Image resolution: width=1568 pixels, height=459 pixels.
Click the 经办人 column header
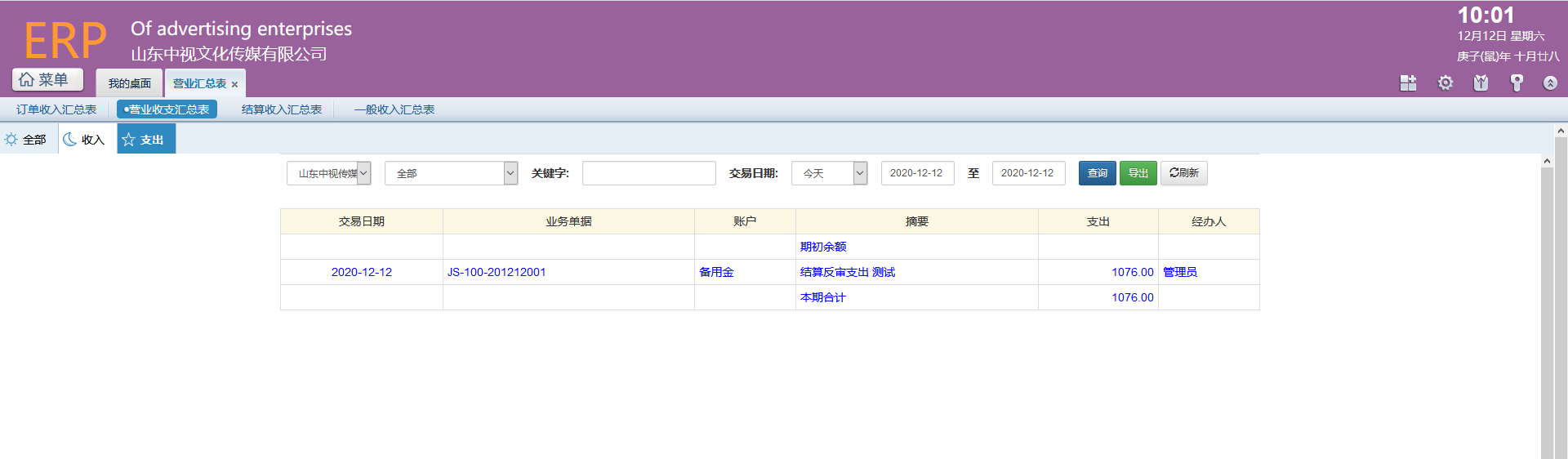tap(1209, 221)
